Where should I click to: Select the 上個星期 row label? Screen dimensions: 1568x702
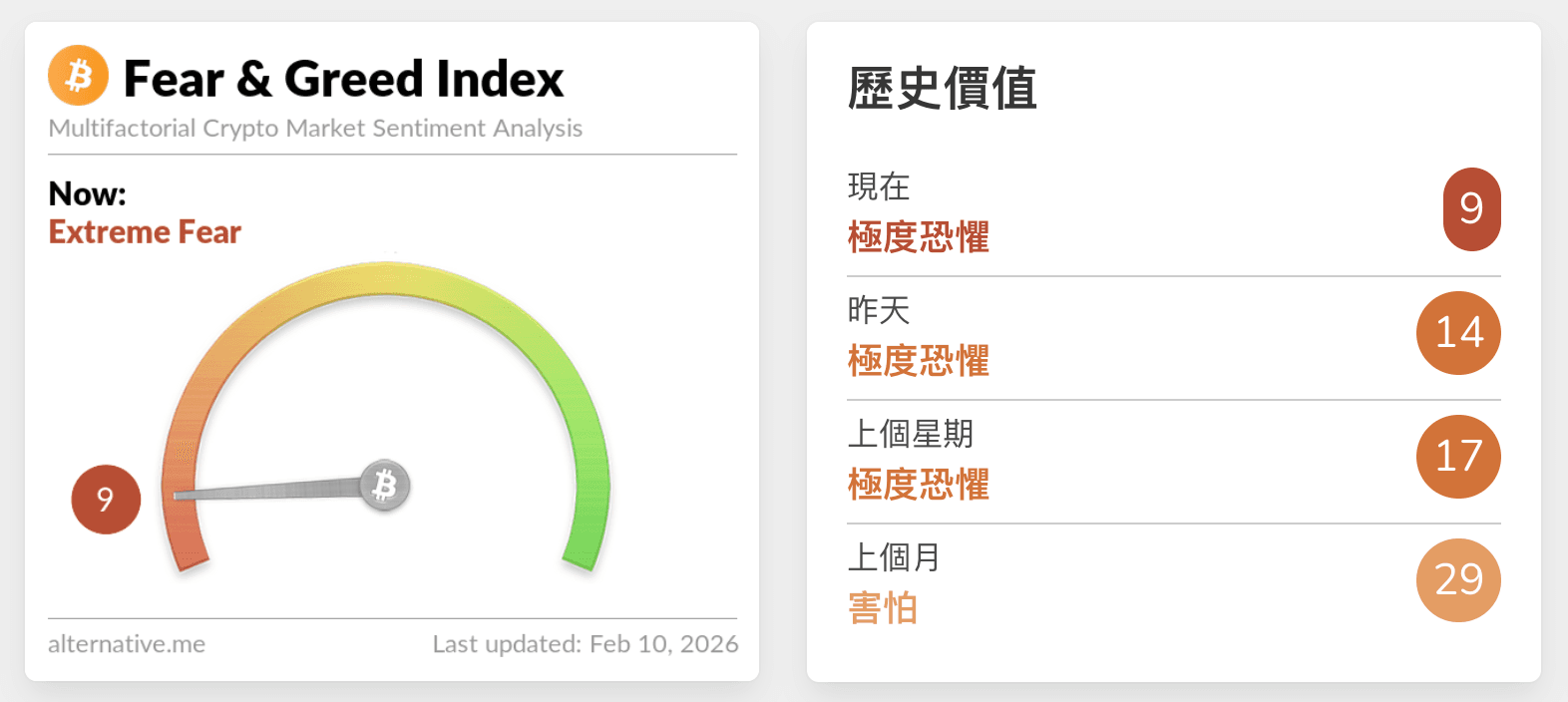911,434
